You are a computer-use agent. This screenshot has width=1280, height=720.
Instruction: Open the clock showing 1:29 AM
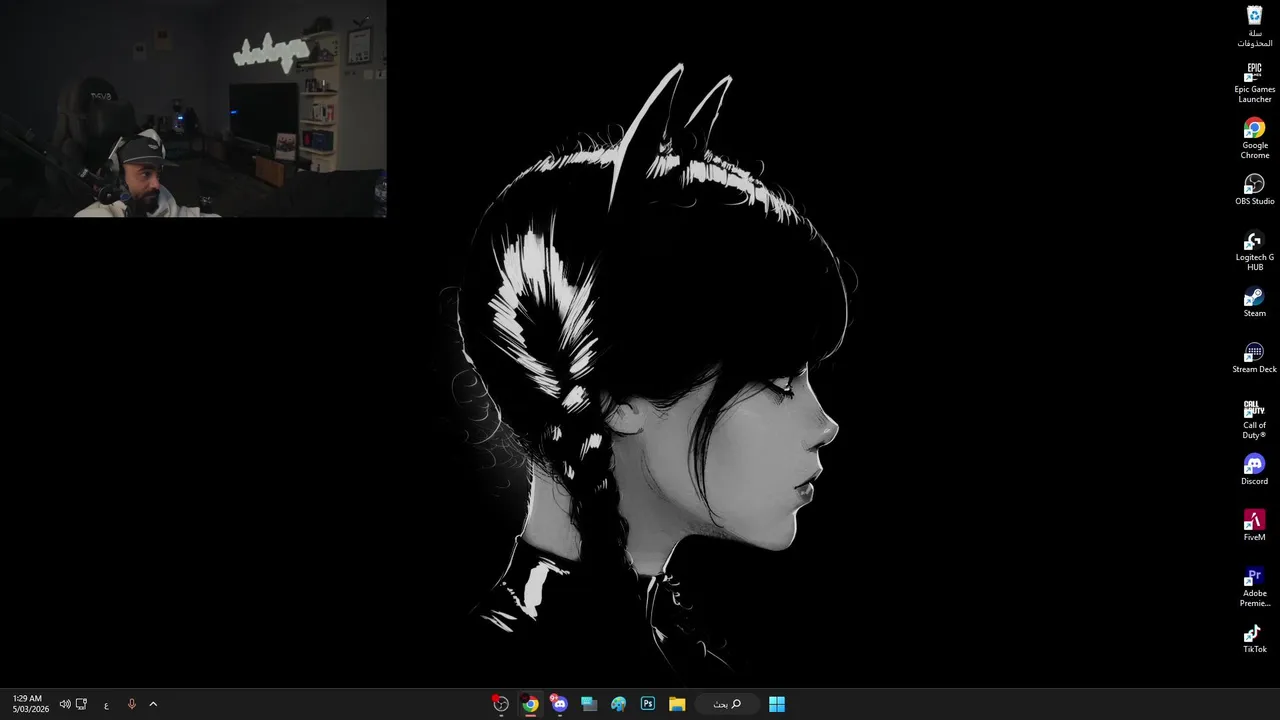coord(30,704)
